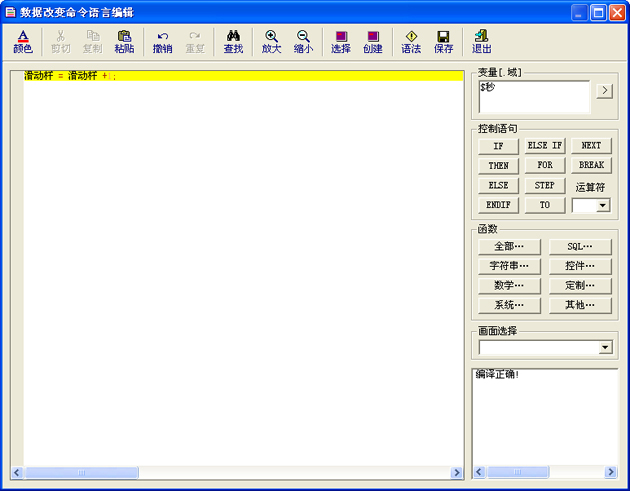Insert the STEP keyword
The height and width of the screenshot is (491, 630).
545,185
